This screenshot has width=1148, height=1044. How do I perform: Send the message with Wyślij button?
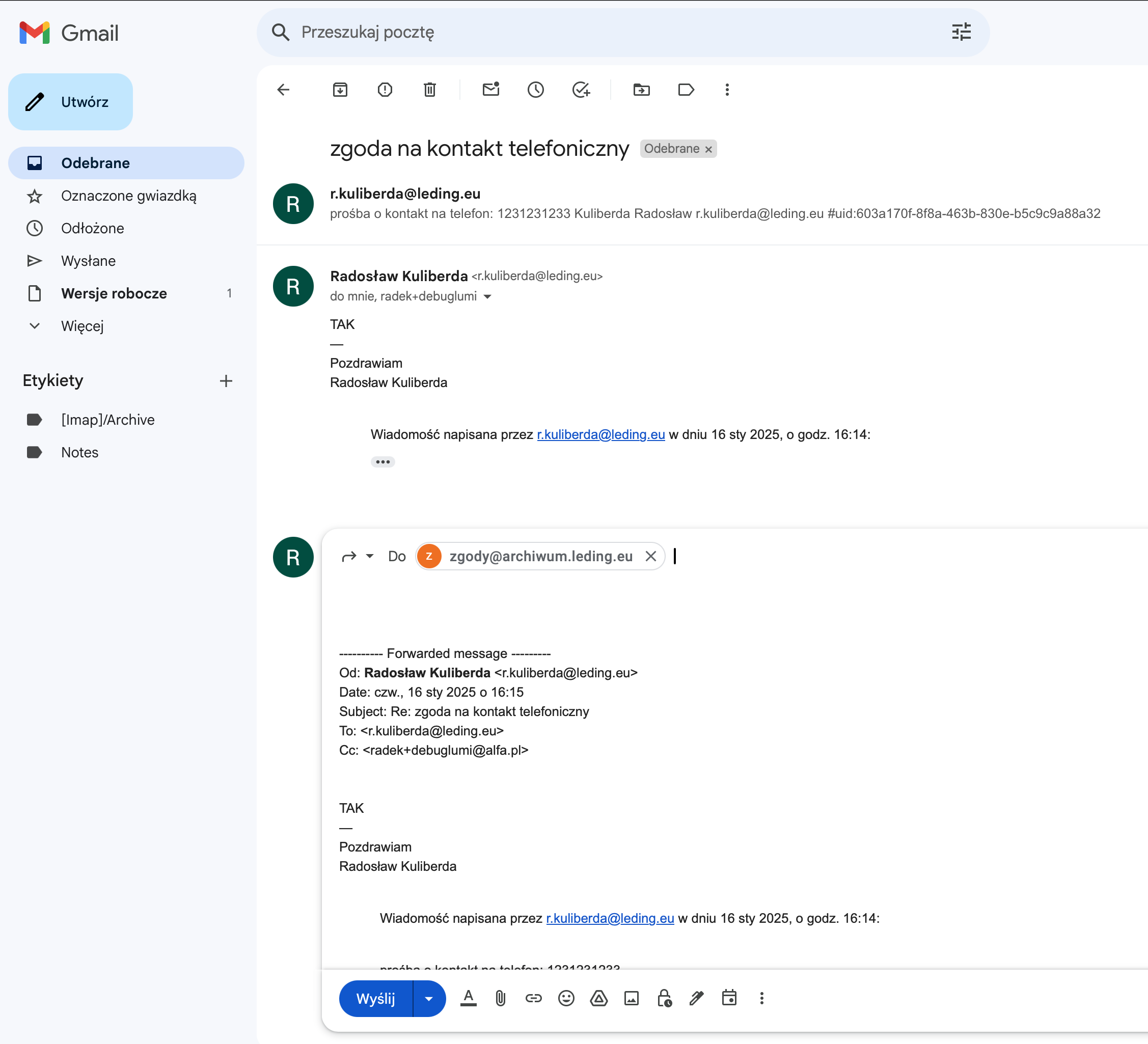pyautogui.click(x=376, y=998)
